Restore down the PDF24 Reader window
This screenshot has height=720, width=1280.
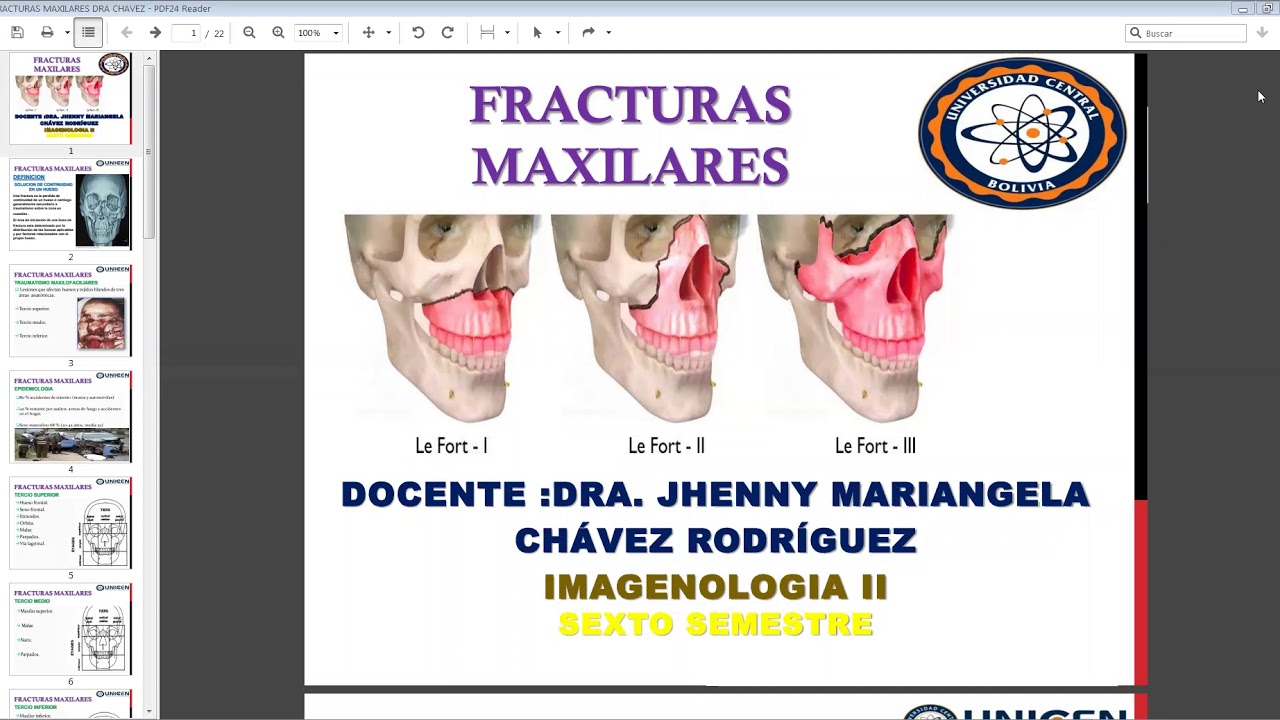tap(1267, 9)
